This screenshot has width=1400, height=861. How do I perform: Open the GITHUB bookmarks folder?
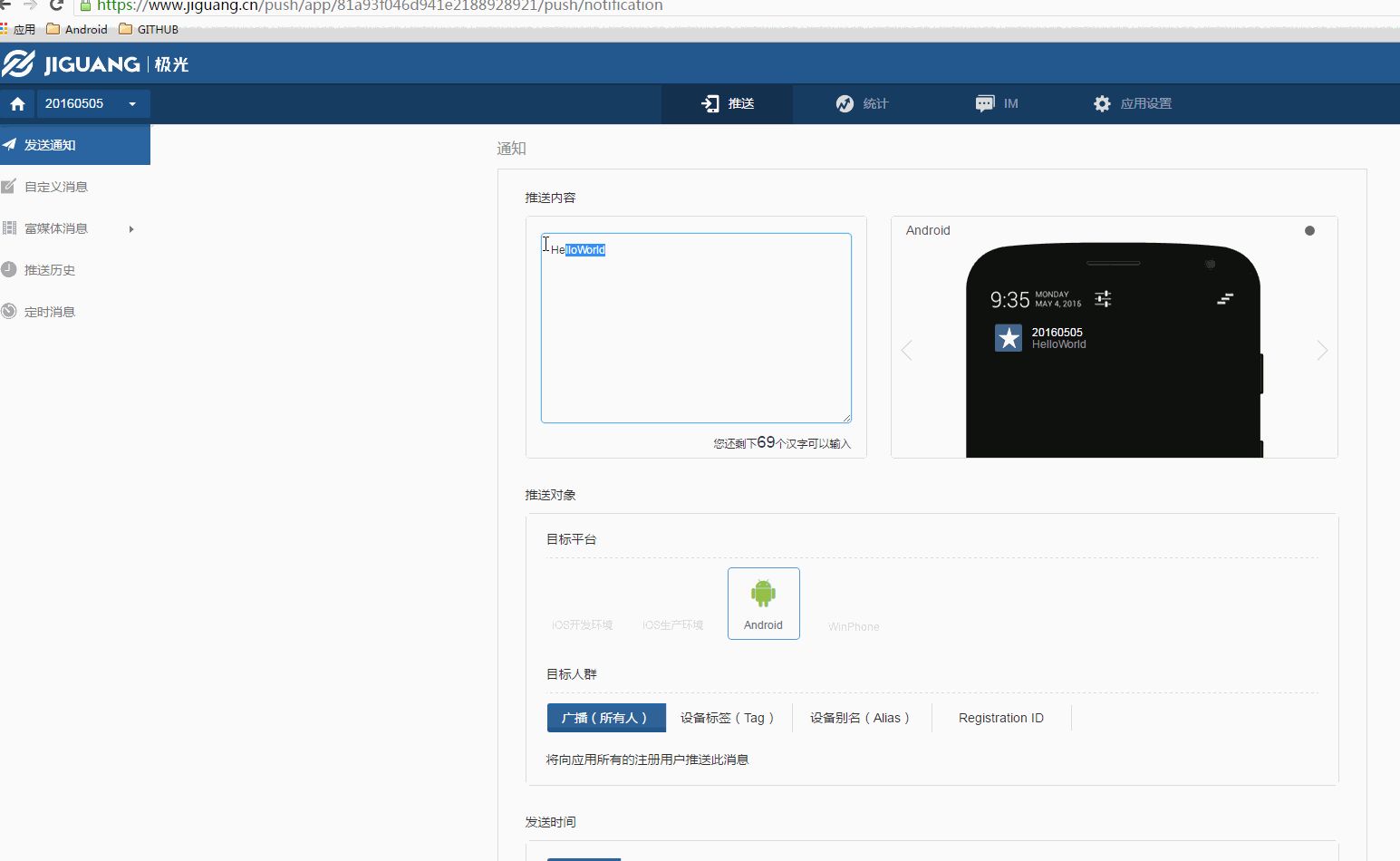click(150, 29)
